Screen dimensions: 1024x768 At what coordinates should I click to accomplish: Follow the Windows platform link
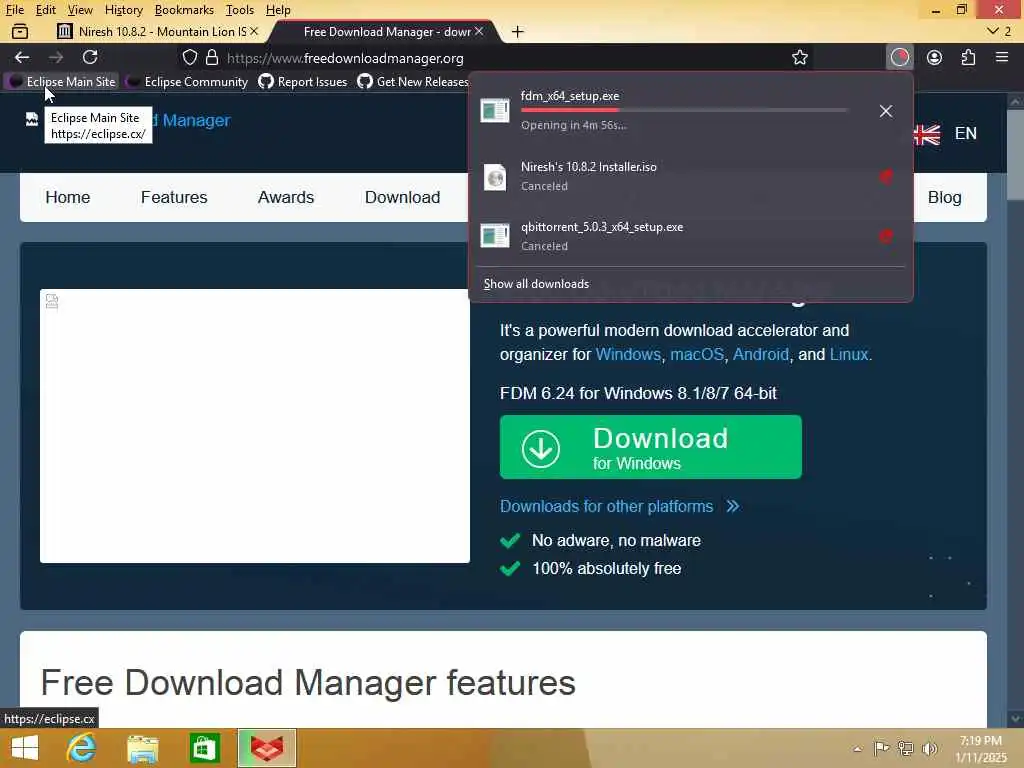[628, 354]
